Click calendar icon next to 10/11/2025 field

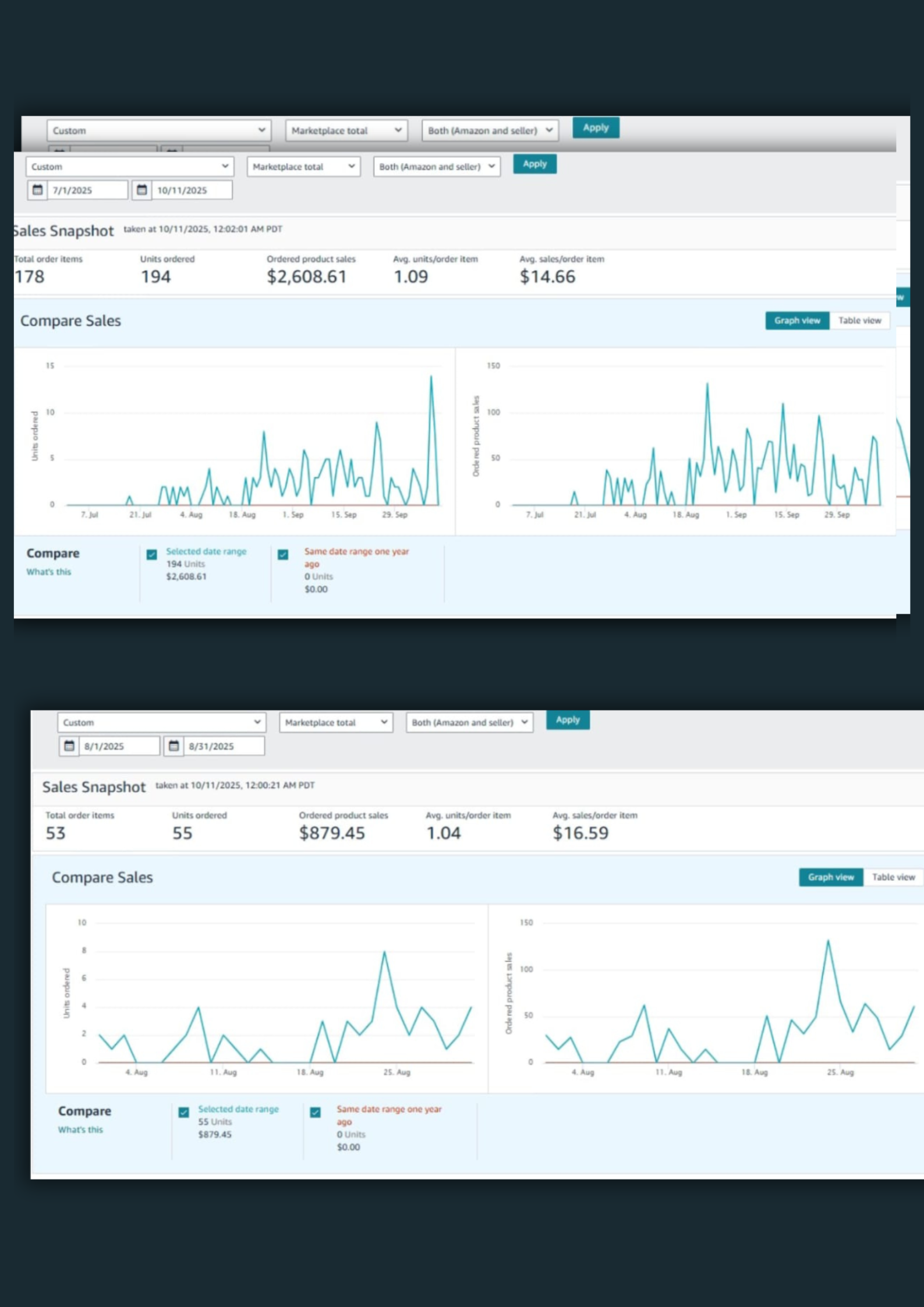point(141,190)
